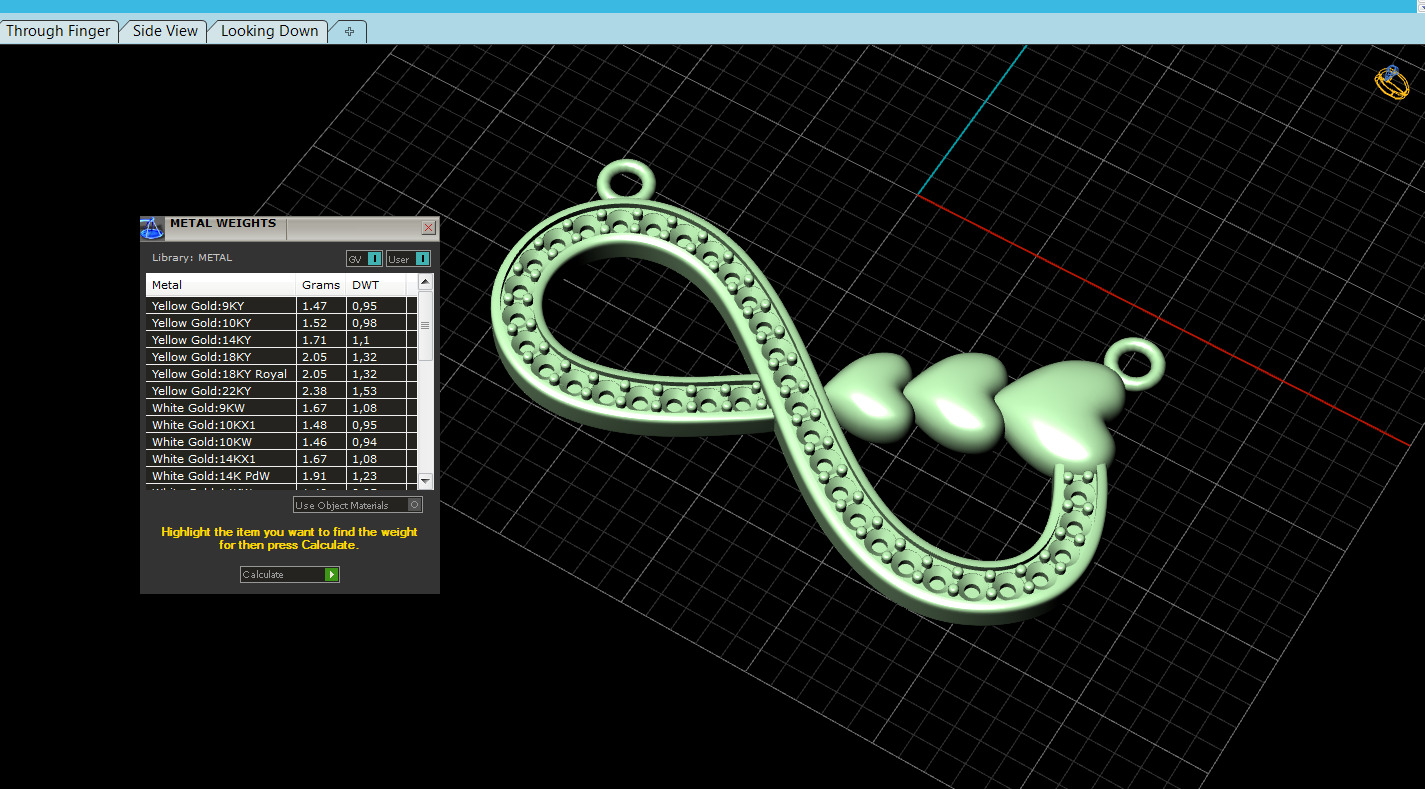1425x789 pixels.
Task: Toggle the GV library switch
Action: (364, 259)
